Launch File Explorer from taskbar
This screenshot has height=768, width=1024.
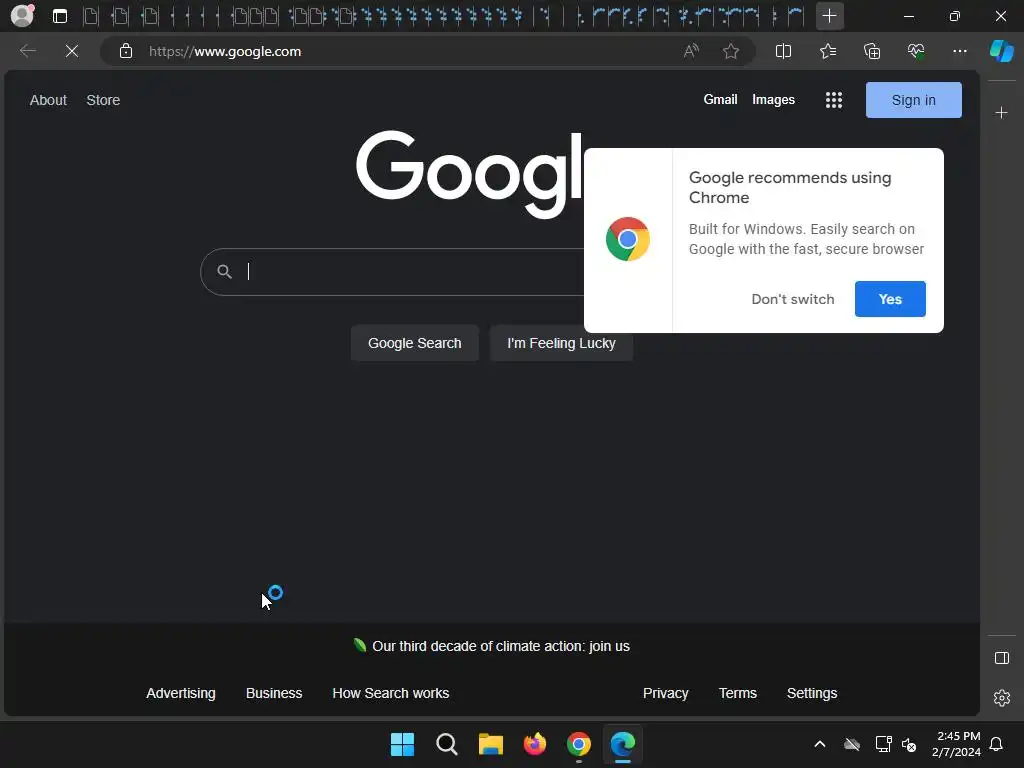(490, 744)
